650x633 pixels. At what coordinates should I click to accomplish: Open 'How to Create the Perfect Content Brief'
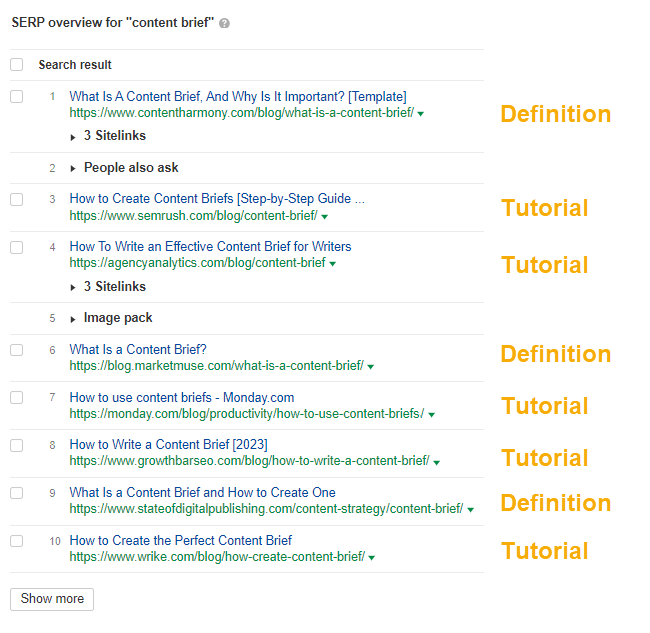point(180,540)
